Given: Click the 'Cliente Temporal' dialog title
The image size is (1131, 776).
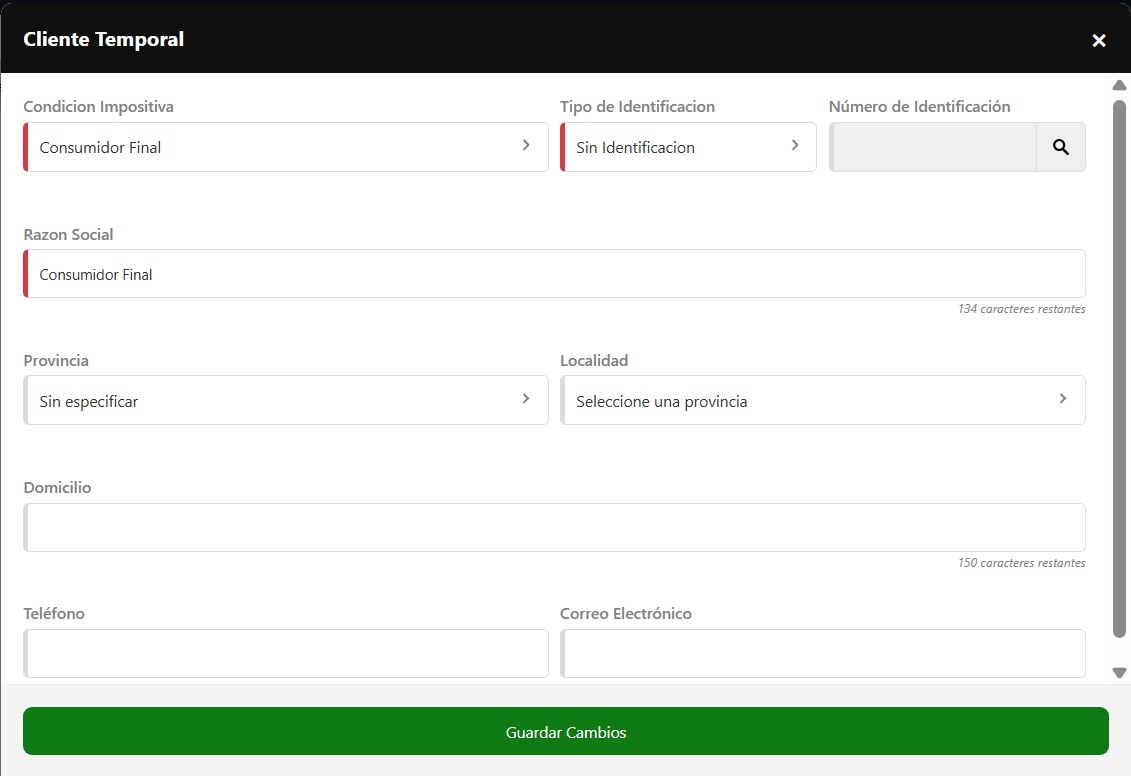Looking at the screenshot, I should 104,40.
